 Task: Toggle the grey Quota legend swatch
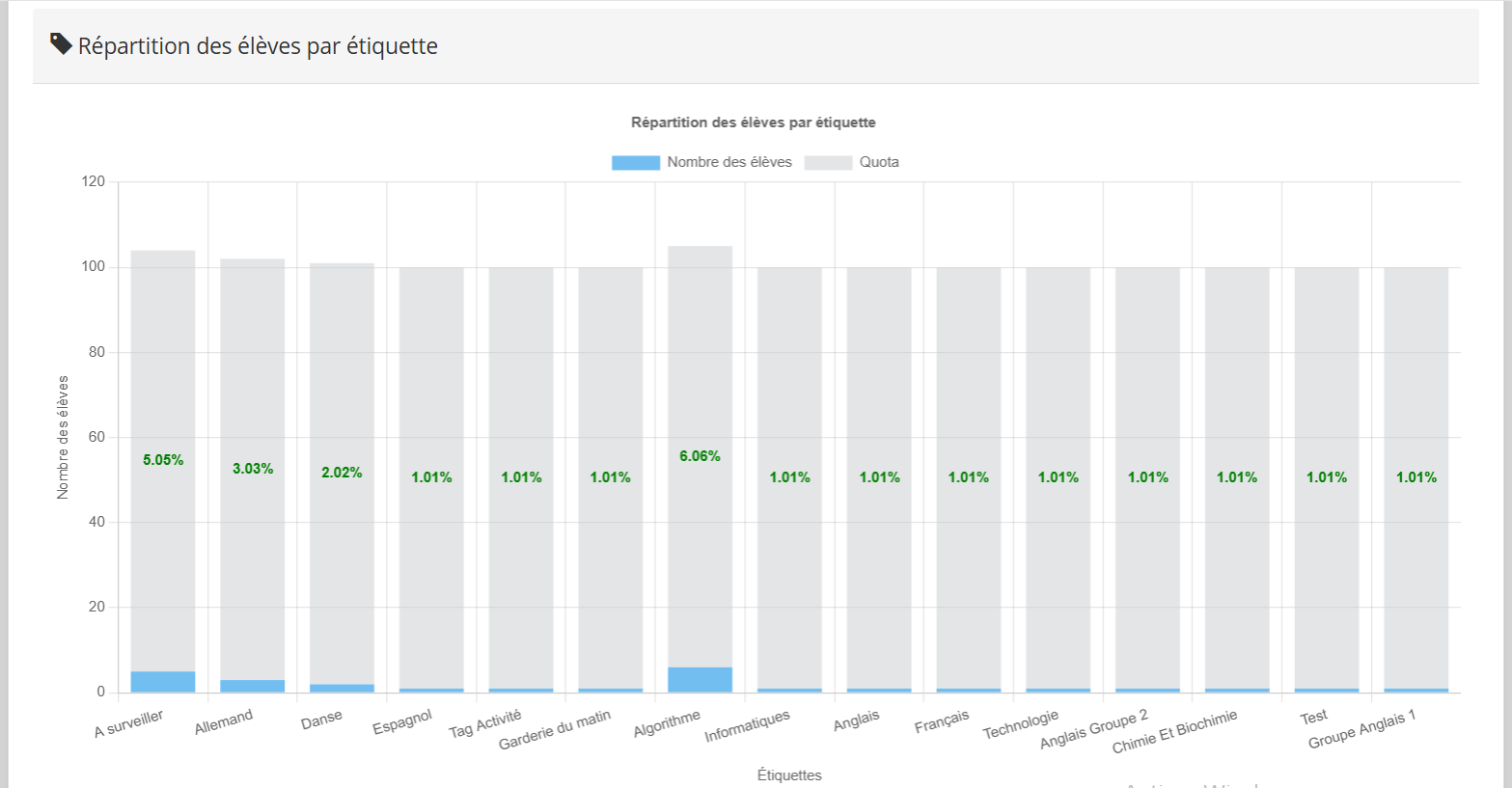pos(828,163)
